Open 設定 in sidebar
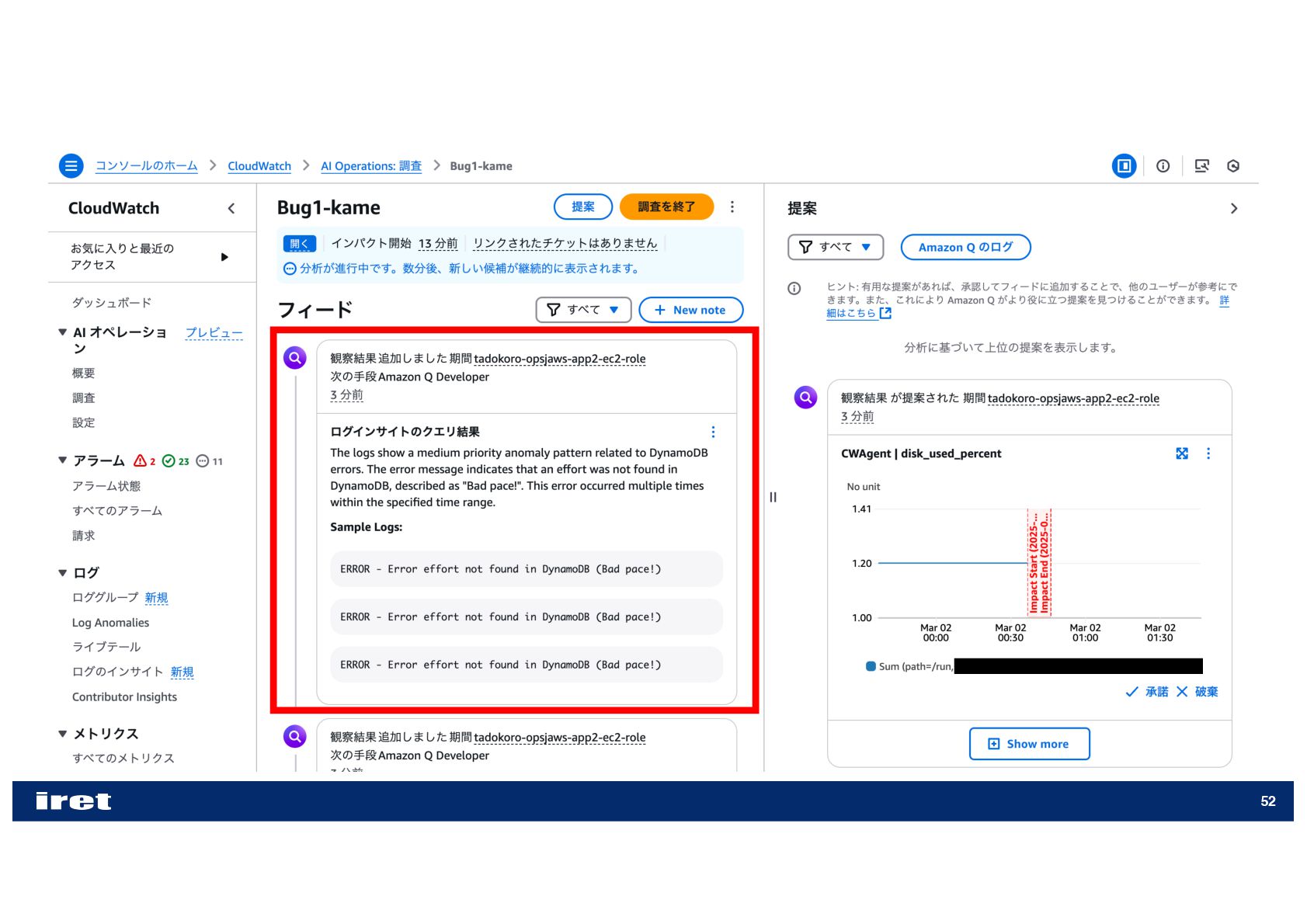This screenshot has width=1307, height=924. click(x=83, y=423)
